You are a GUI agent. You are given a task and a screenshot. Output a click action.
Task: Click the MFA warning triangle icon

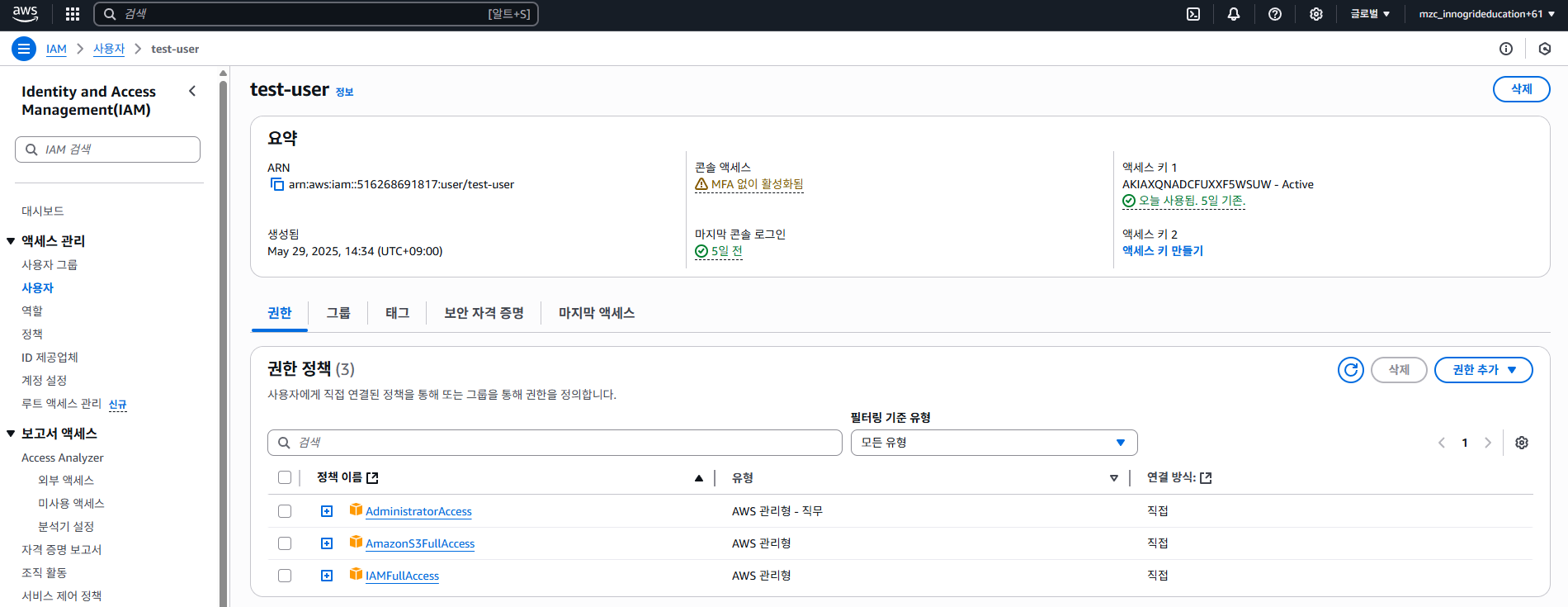pyautogui.click(x=701, y=184)
